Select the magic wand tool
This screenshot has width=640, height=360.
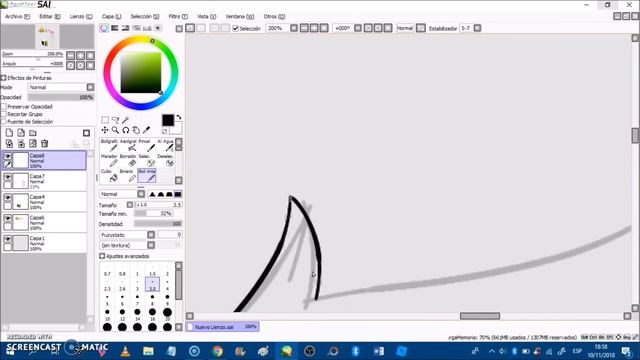click(126, 120)
